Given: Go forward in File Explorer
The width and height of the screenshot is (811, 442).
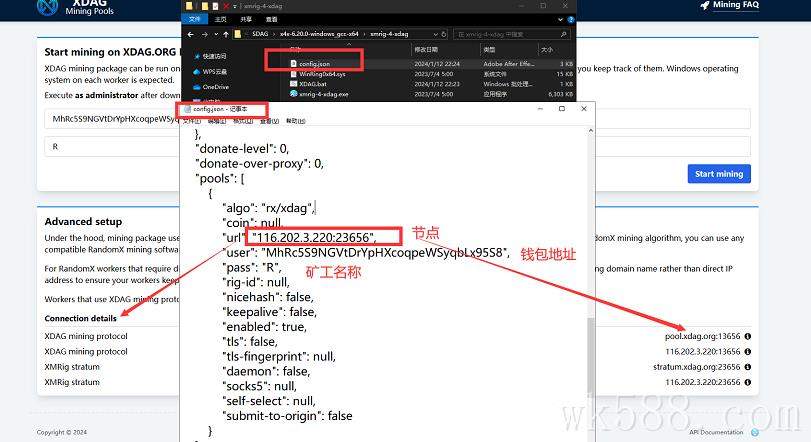Looking at the screenshot, I should coord(204,34).
